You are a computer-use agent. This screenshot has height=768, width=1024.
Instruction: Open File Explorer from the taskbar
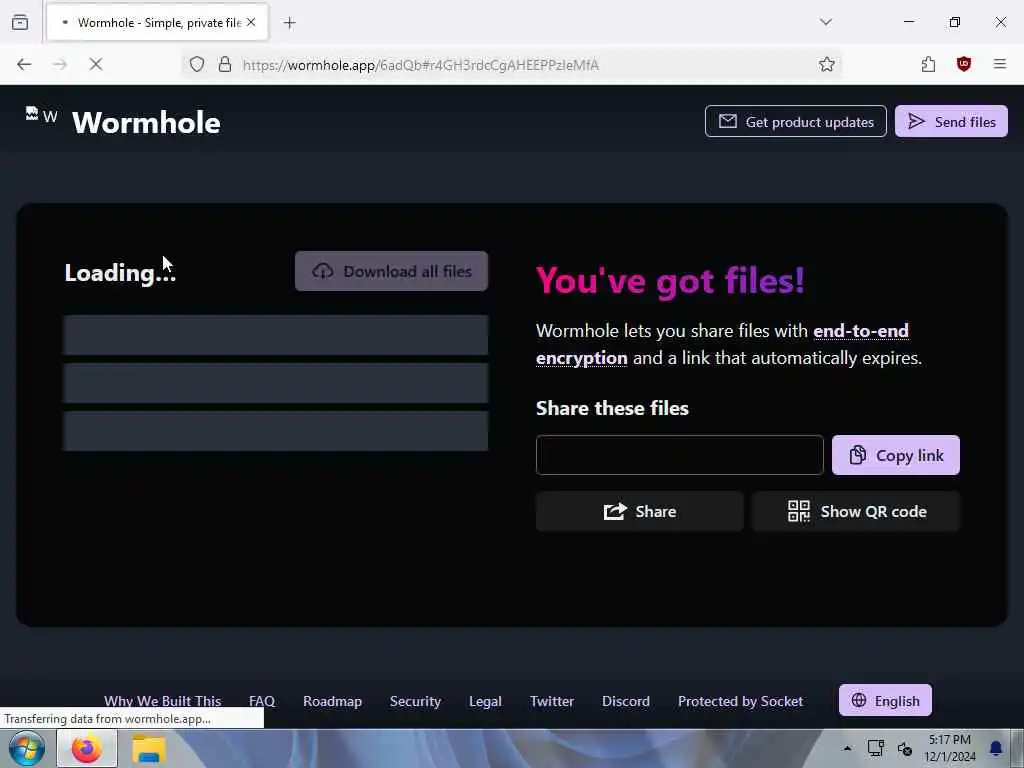(x=149, y=749)
